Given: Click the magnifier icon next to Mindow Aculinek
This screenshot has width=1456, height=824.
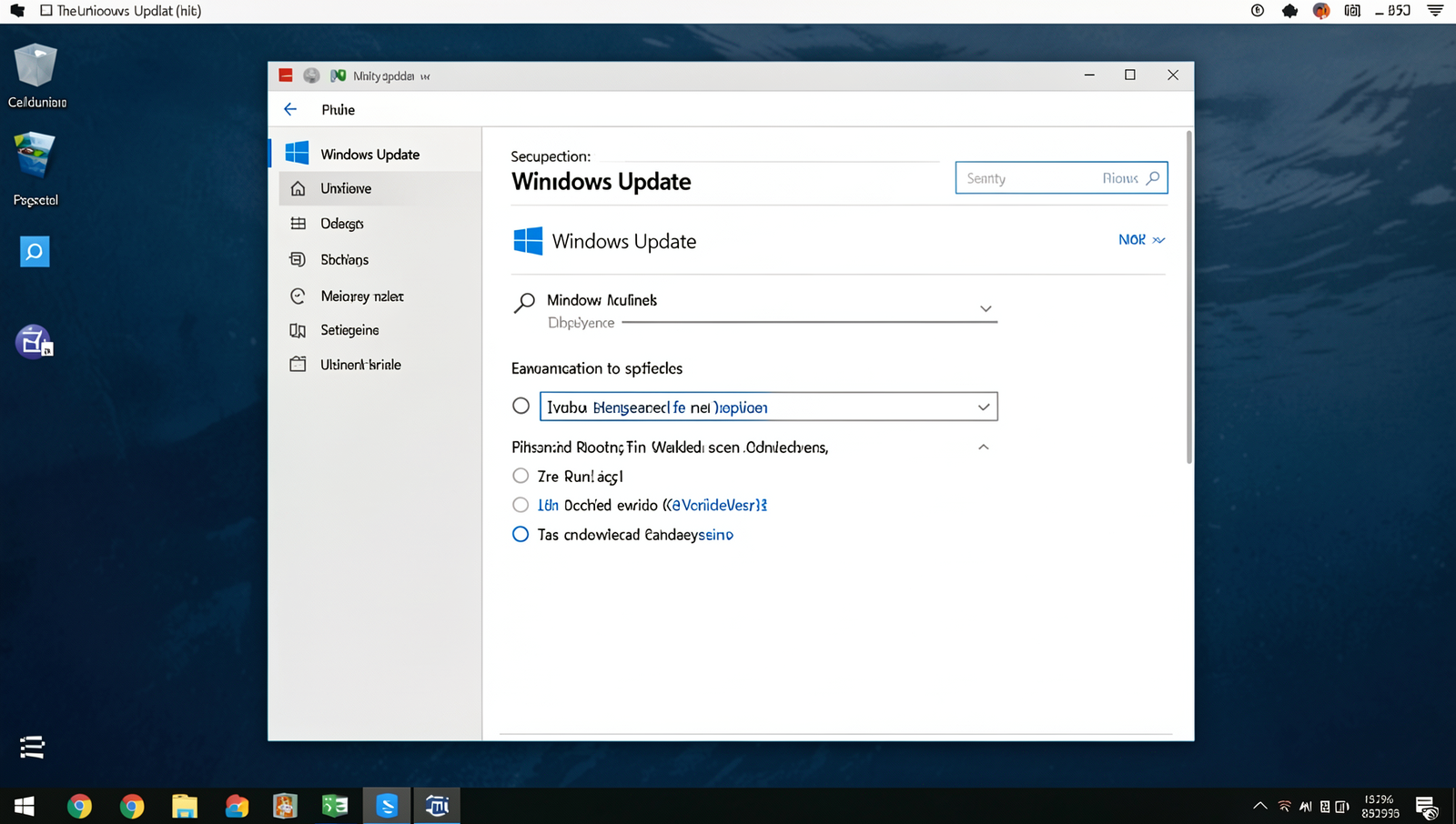Looking at the screenshot, I should [524, 303].
